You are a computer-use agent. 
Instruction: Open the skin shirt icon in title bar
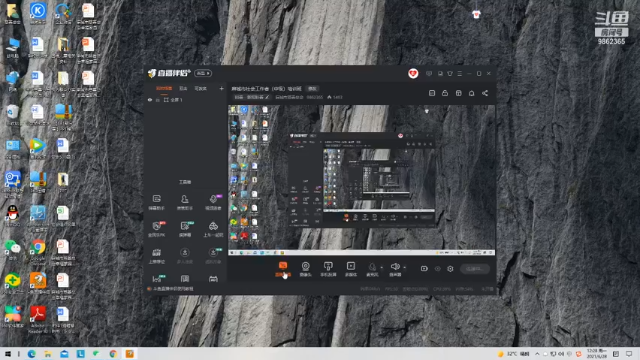pos(450,73)
